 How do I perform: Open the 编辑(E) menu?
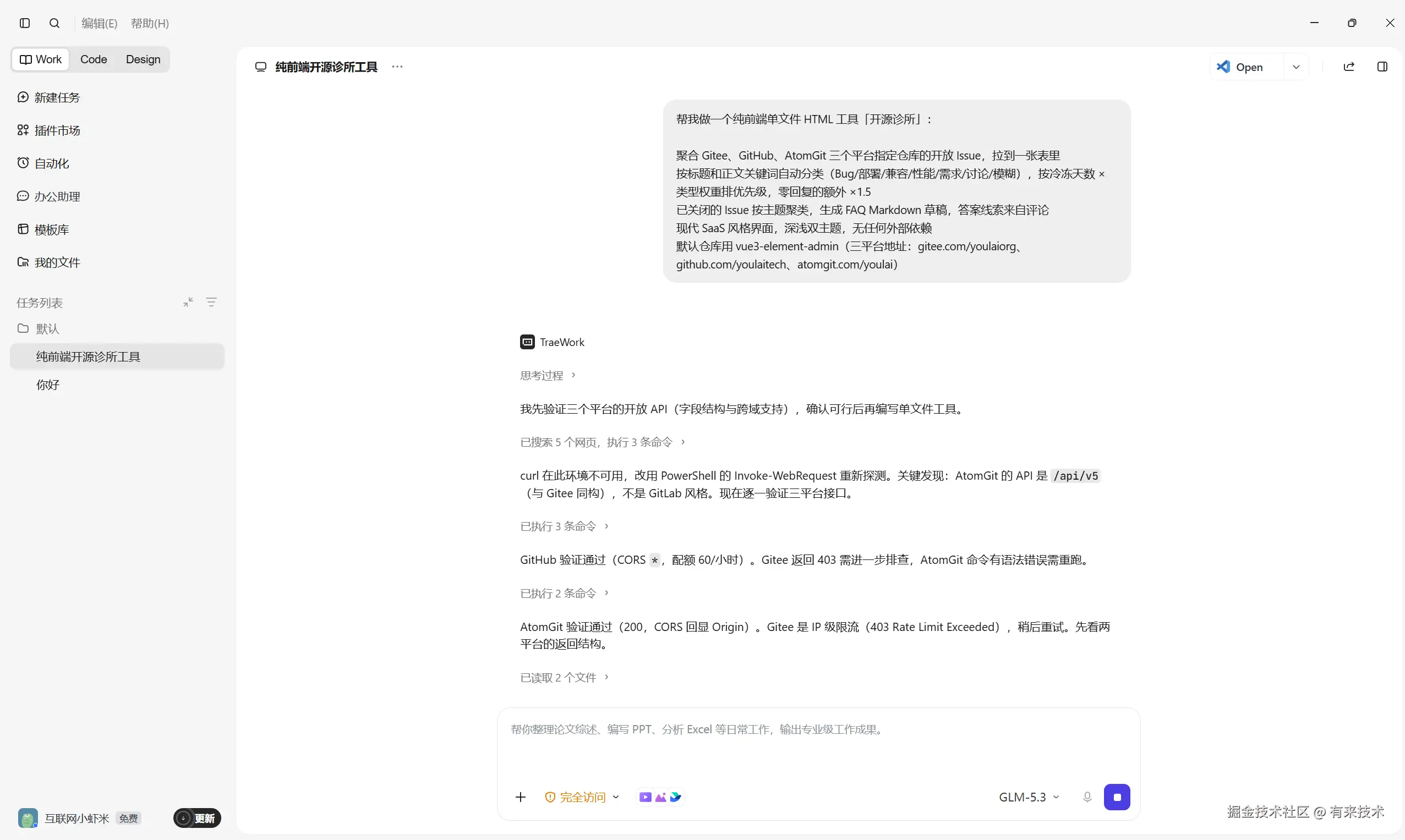point(99,23)
